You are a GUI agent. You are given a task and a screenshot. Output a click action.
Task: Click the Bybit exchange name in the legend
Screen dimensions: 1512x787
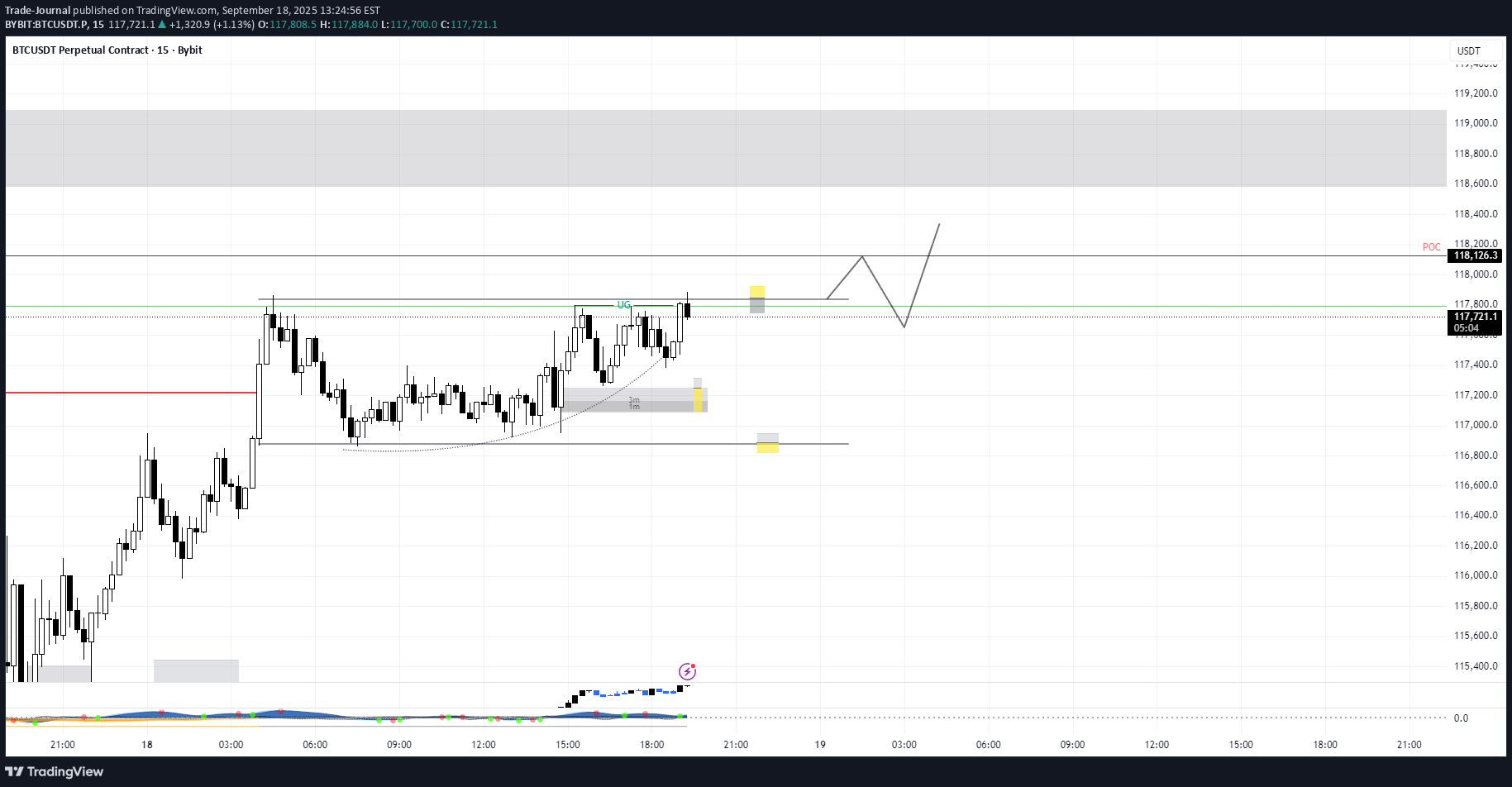tap(190, 50)
